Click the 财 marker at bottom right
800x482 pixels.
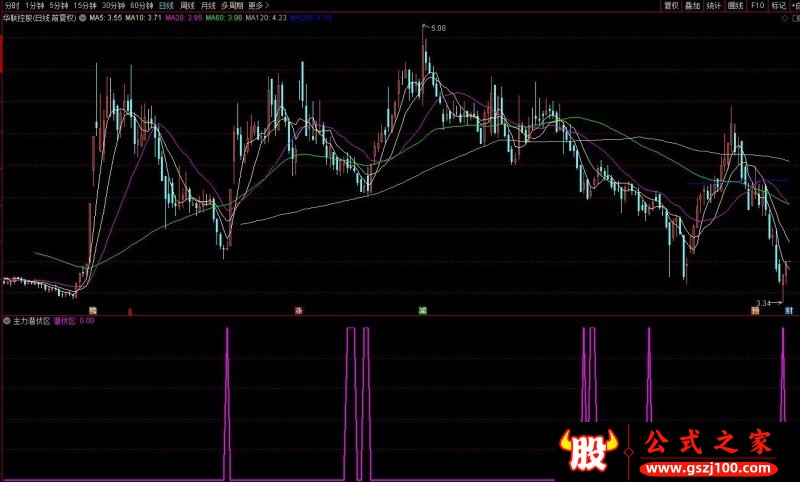click(789, 311)
